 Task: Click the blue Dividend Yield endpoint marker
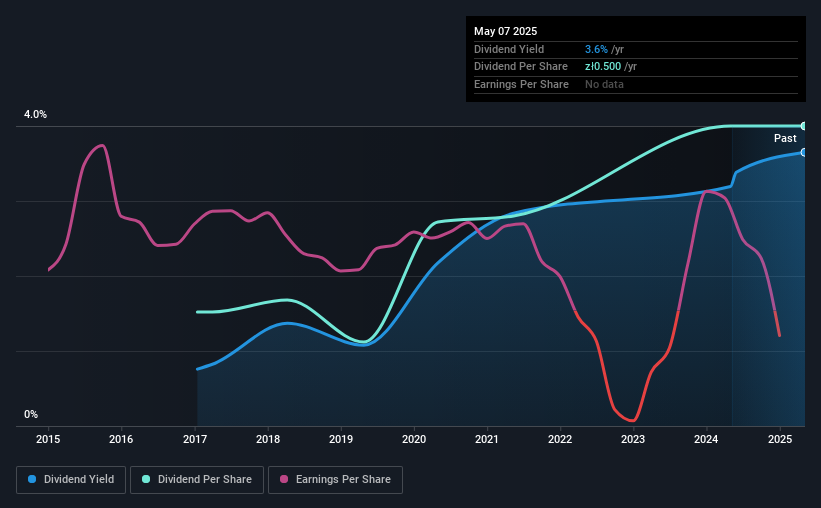(804, 152)
